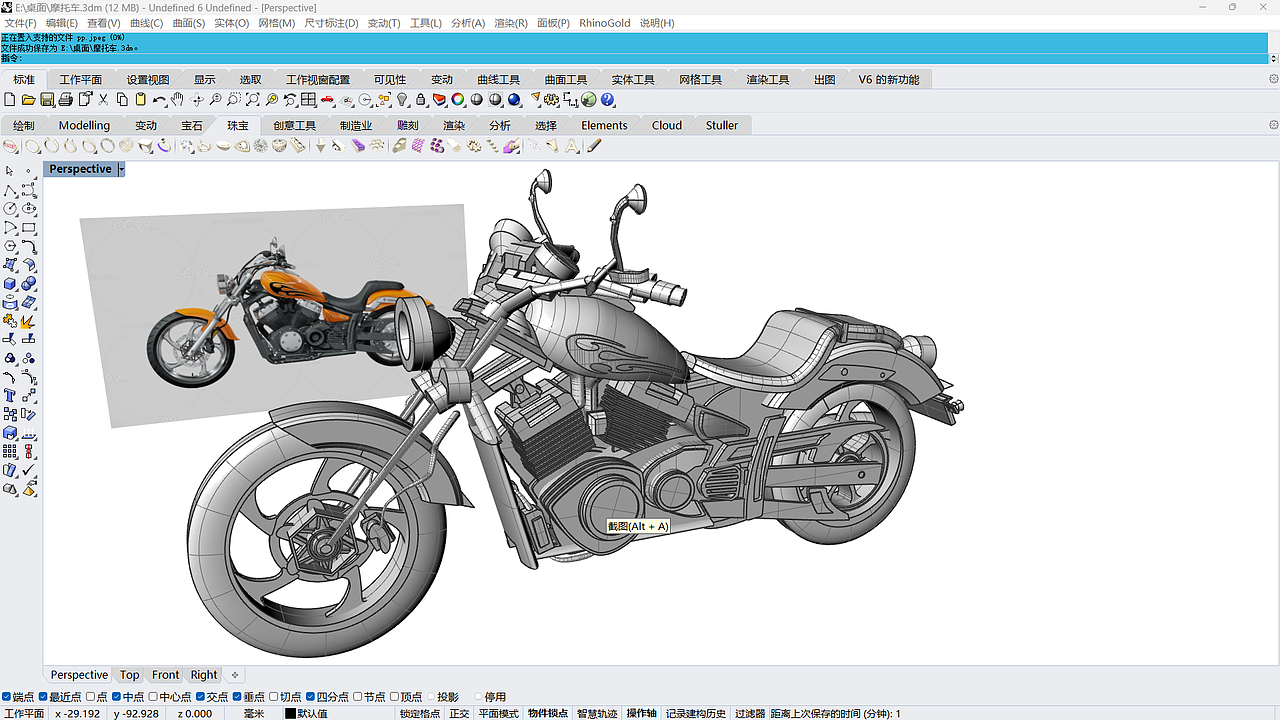The height and width of the screenshot is (720, 1280).
Task: Select the Zoom Extents icon
Action: point(253,100)
